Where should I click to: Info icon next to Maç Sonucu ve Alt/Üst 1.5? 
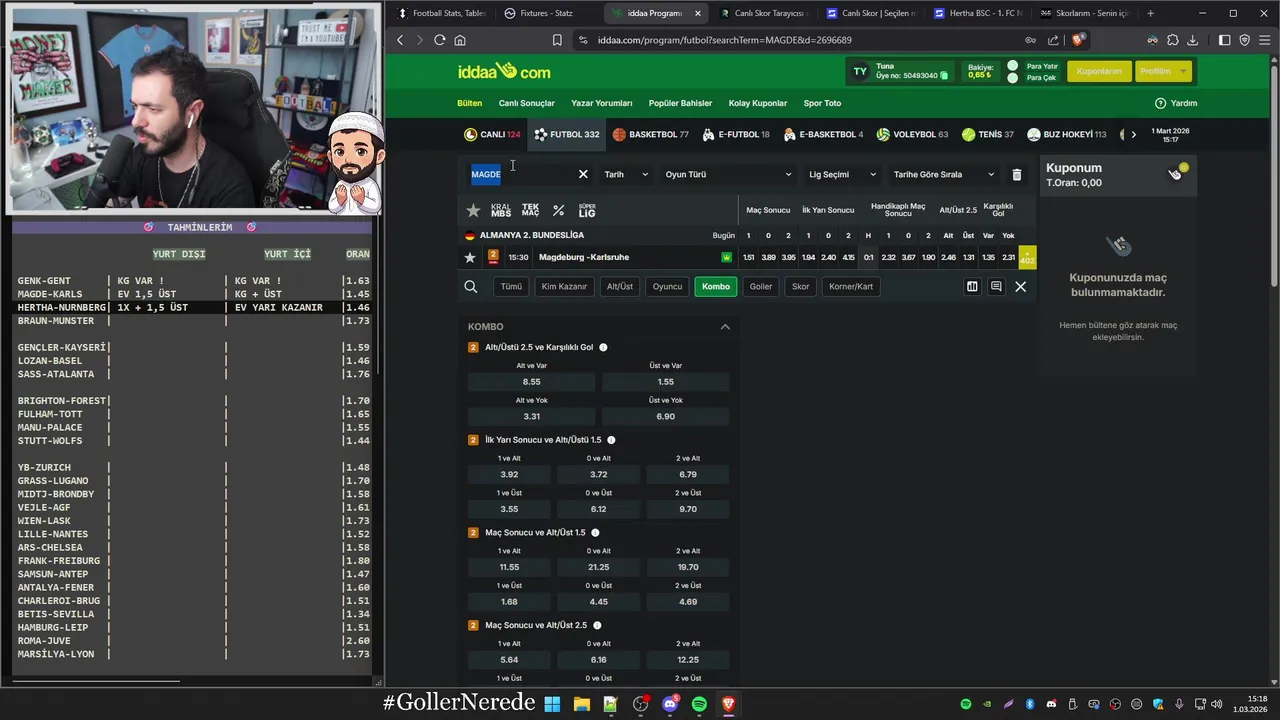595,533
